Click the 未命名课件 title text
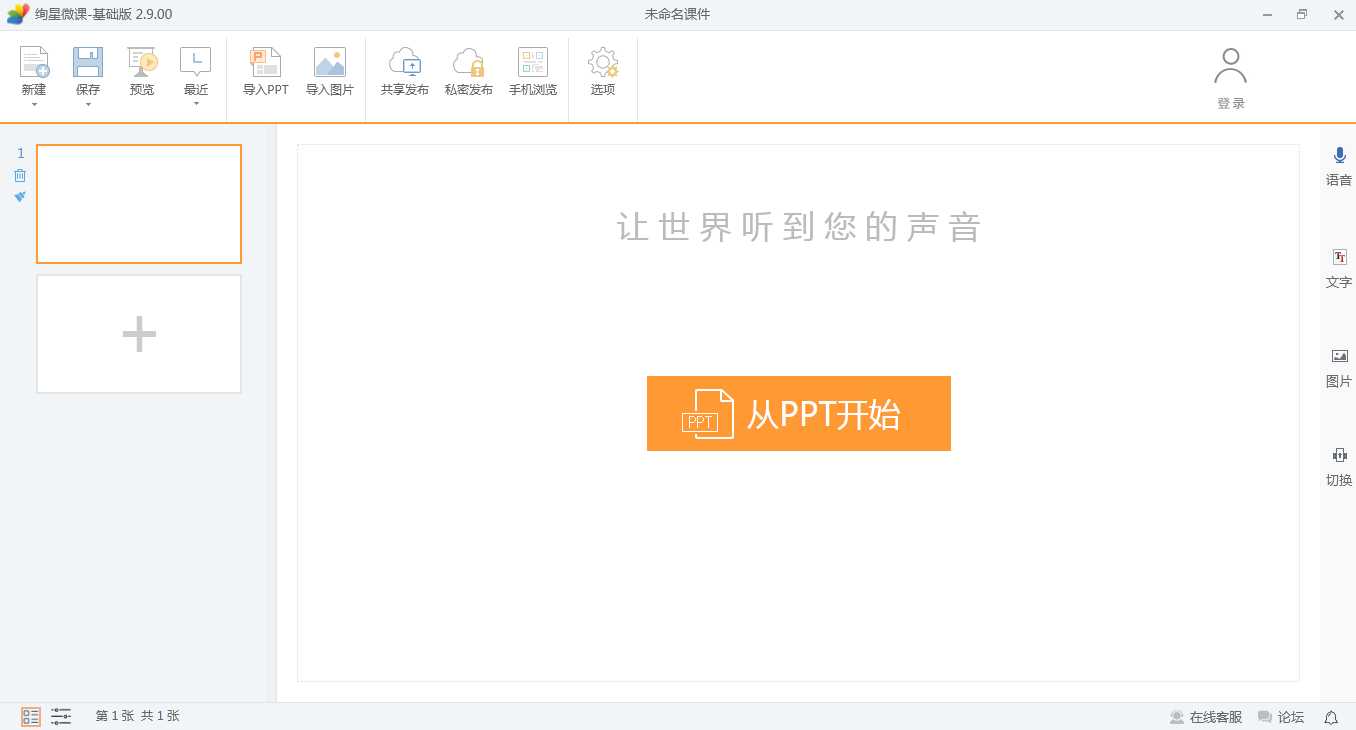 click(677, 14)
